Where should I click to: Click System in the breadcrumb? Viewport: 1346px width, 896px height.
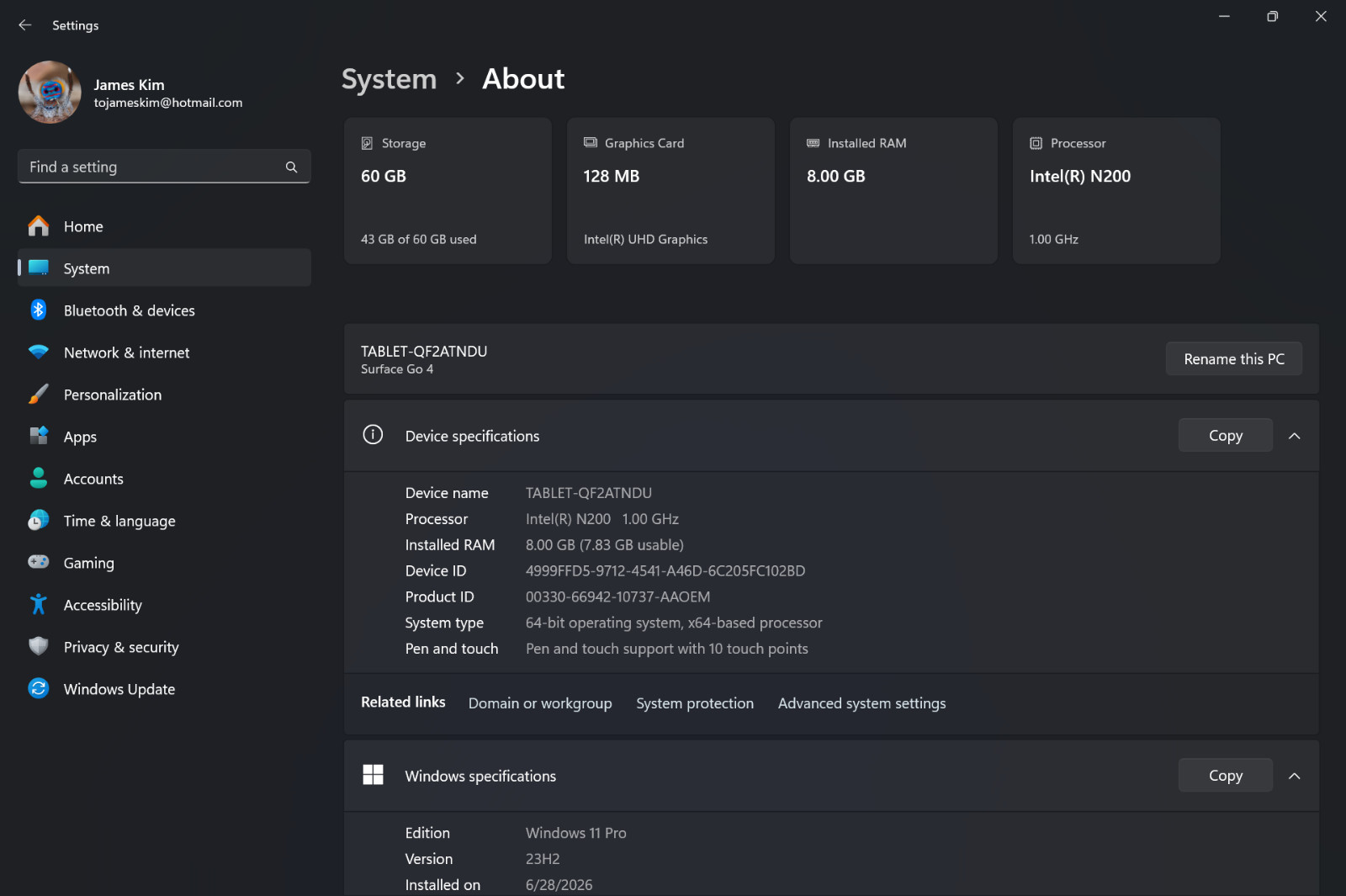(389, 79)
